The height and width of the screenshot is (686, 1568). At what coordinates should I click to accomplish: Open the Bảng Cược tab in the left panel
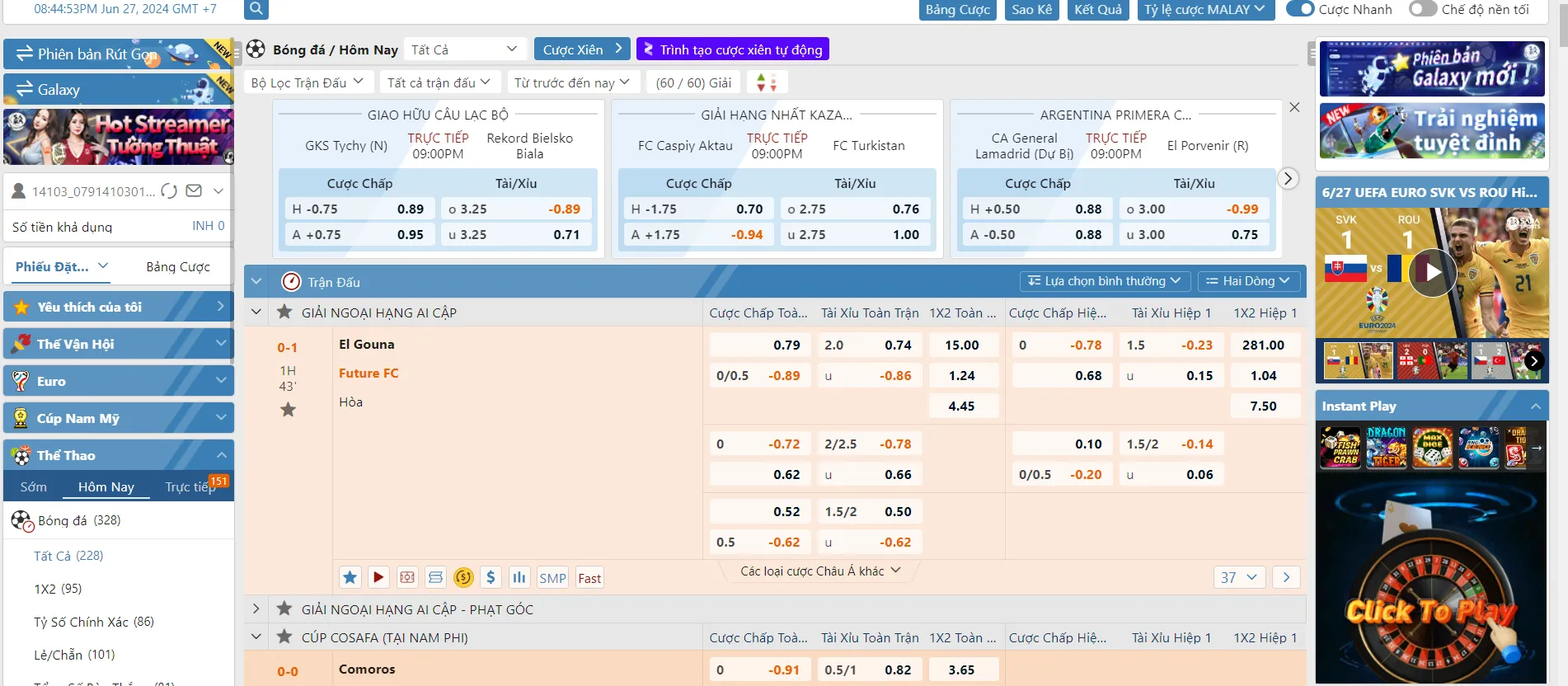[178, 266]
